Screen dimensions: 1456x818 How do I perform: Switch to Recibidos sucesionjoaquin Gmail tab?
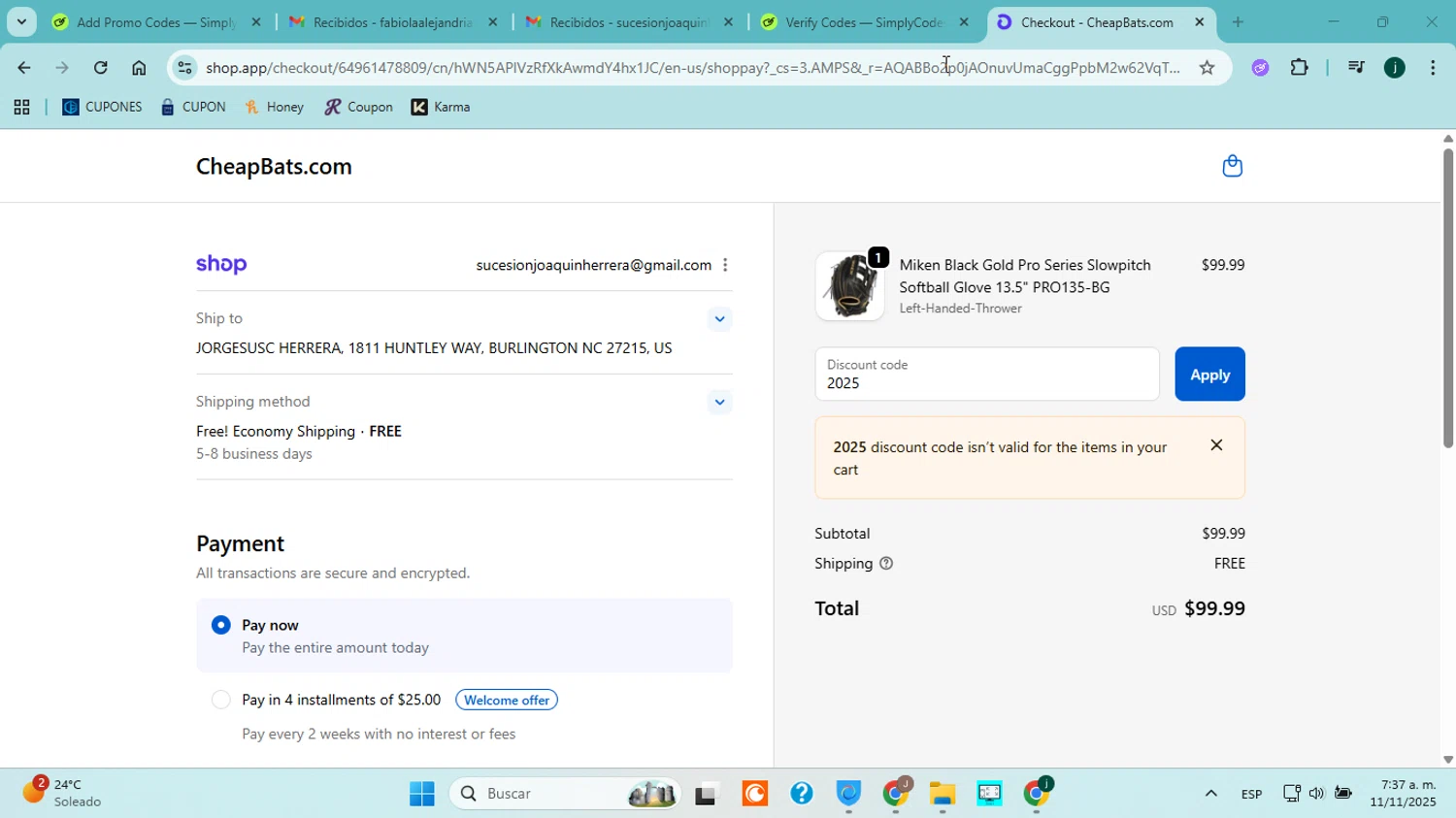point(628,22)
